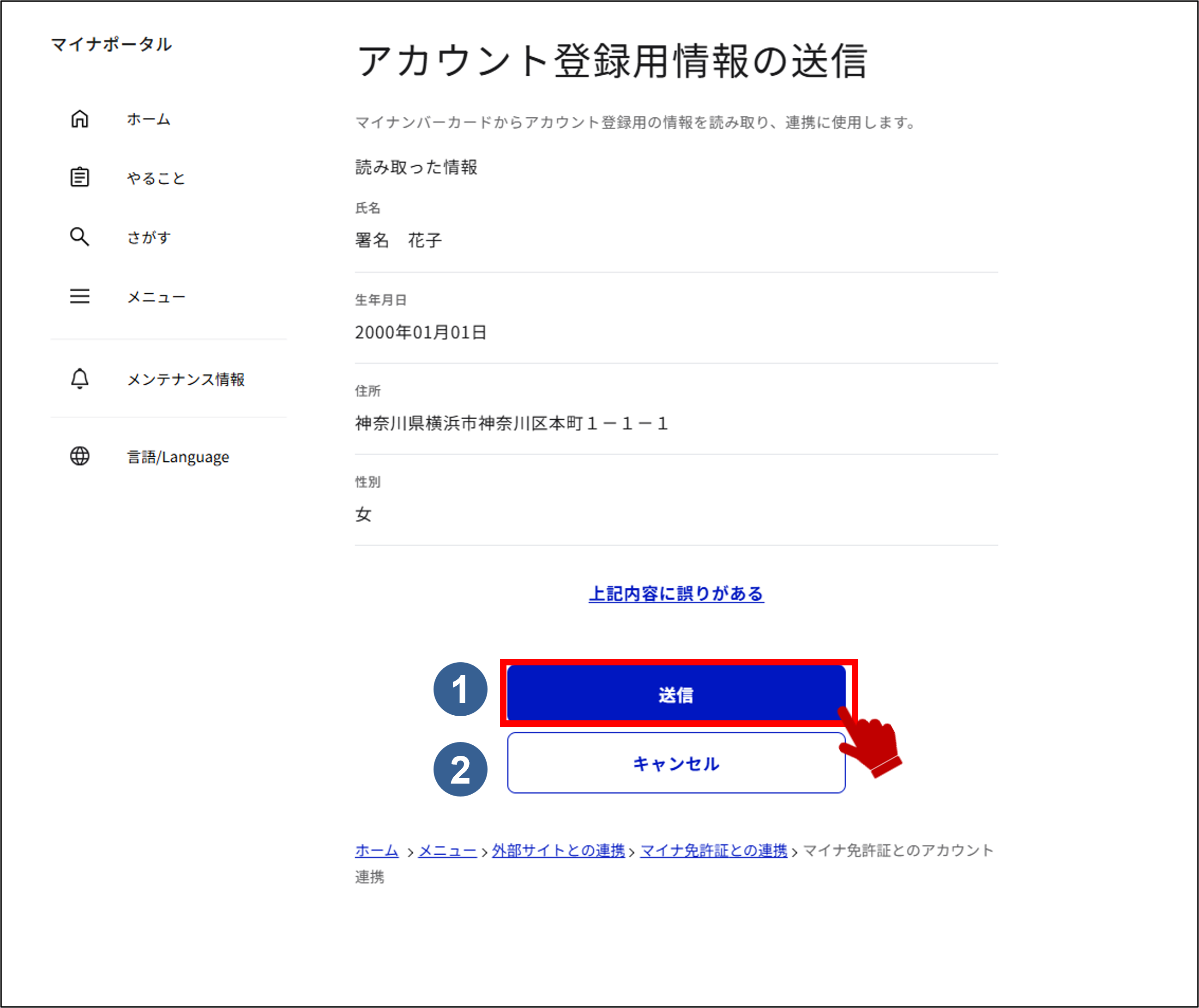Open メンテナンス情報 in the sidebar
The image size is (1199, 1008).
pos(186,380)
